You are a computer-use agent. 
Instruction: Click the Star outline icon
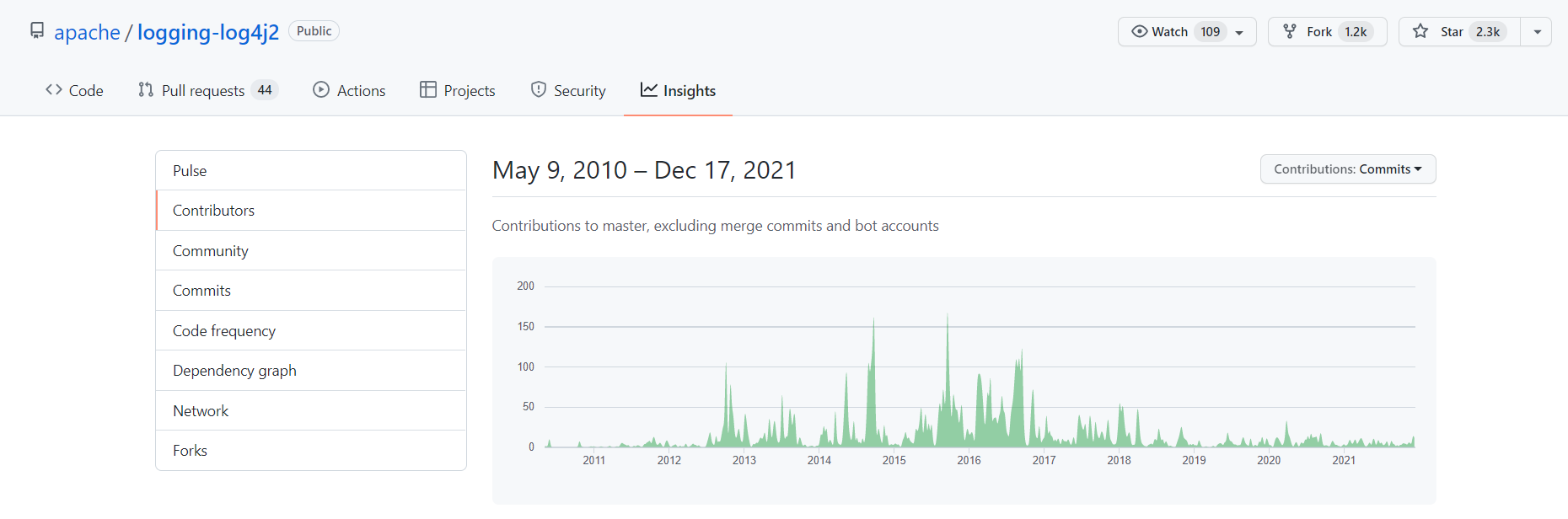pos(1420,31)
